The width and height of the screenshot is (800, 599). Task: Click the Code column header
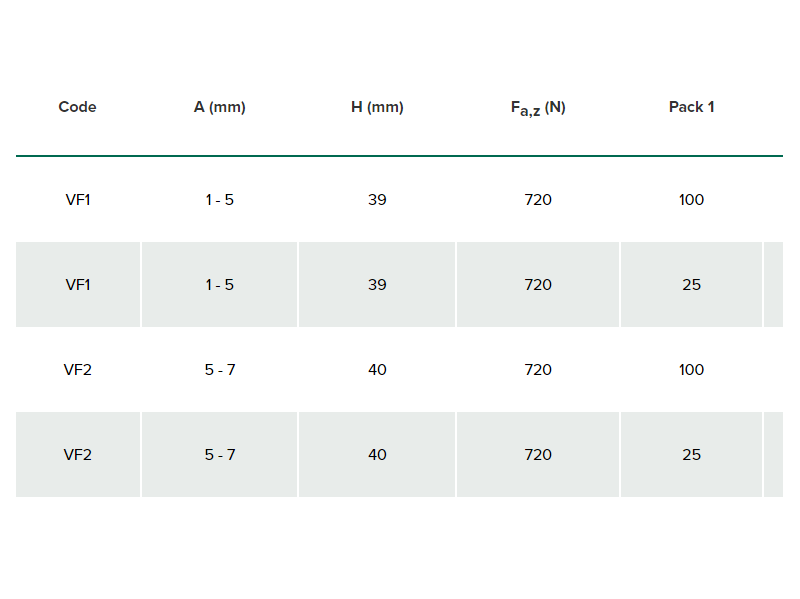(x=78, y=107)
